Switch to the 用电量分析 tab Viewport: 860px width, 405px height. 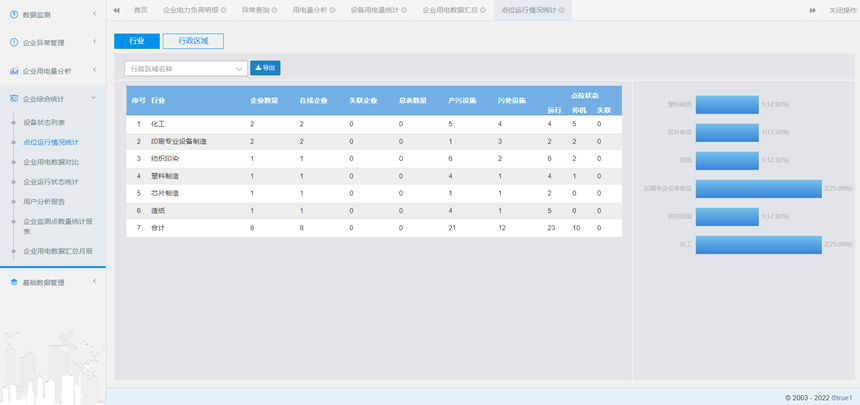(309, 10)
